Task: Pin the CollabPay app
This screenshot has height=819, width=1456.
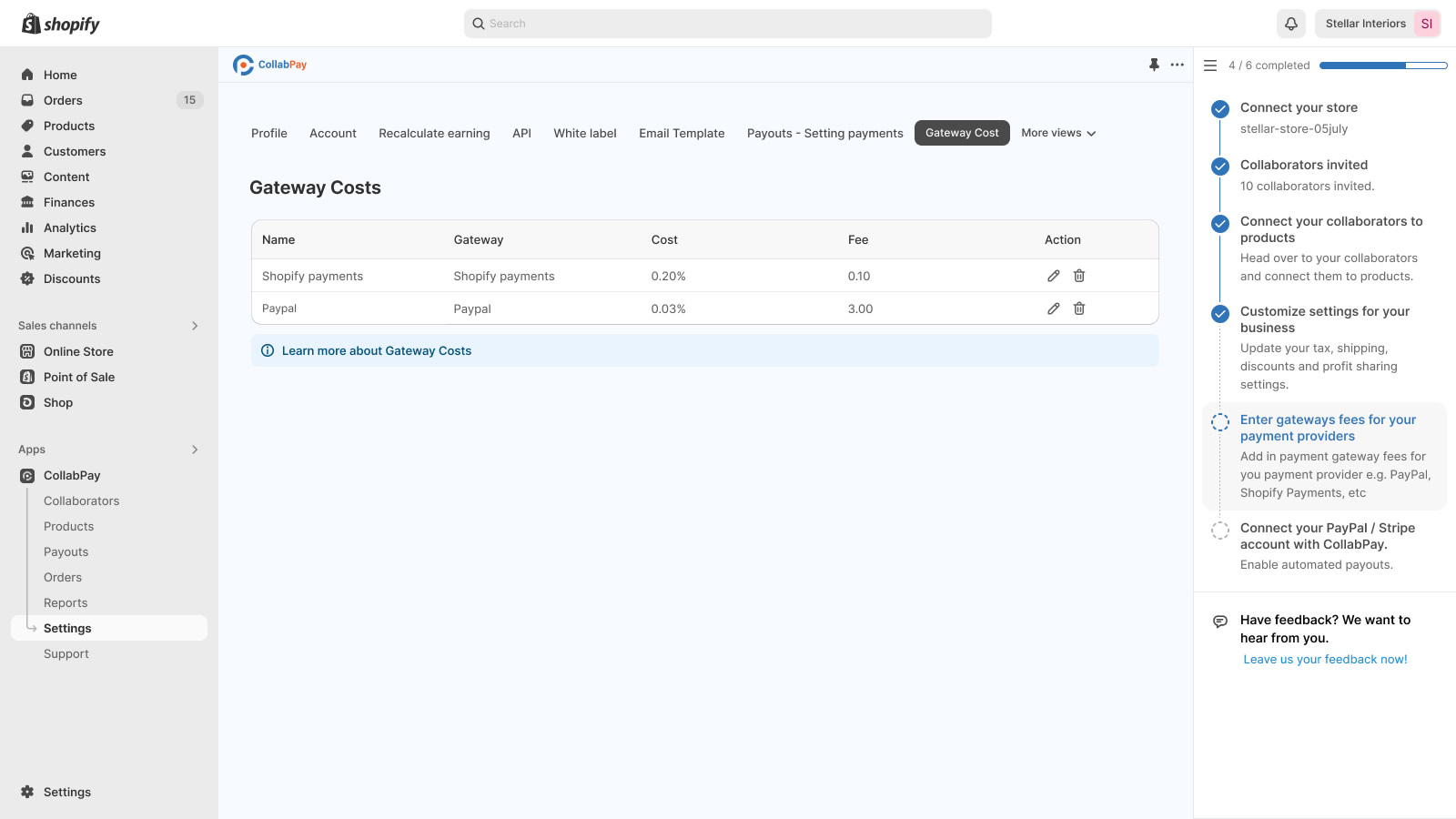Action: (1154, 65)
